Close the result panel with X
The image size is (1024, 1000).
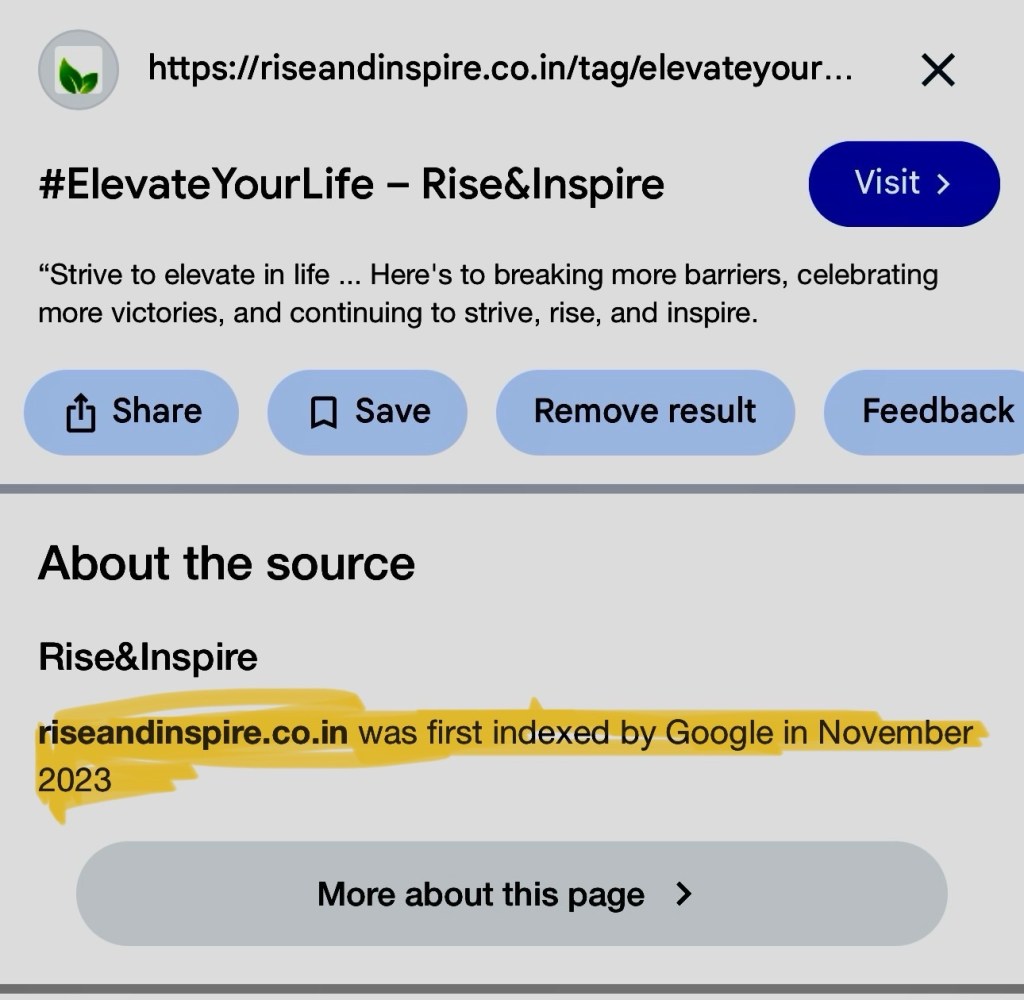(x=937, y=70)
